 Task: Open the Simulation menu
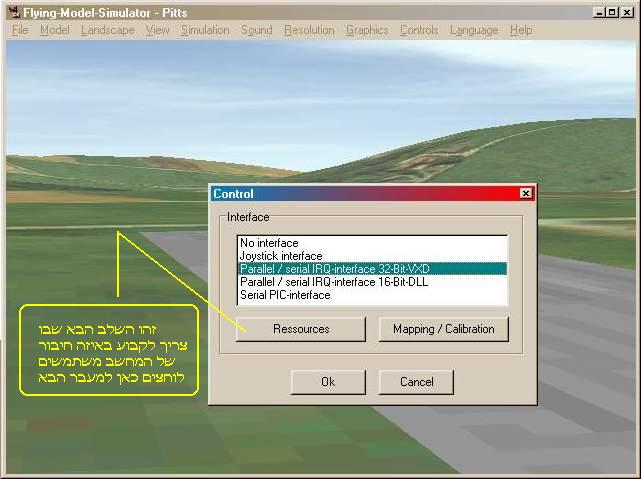(205, 30)
